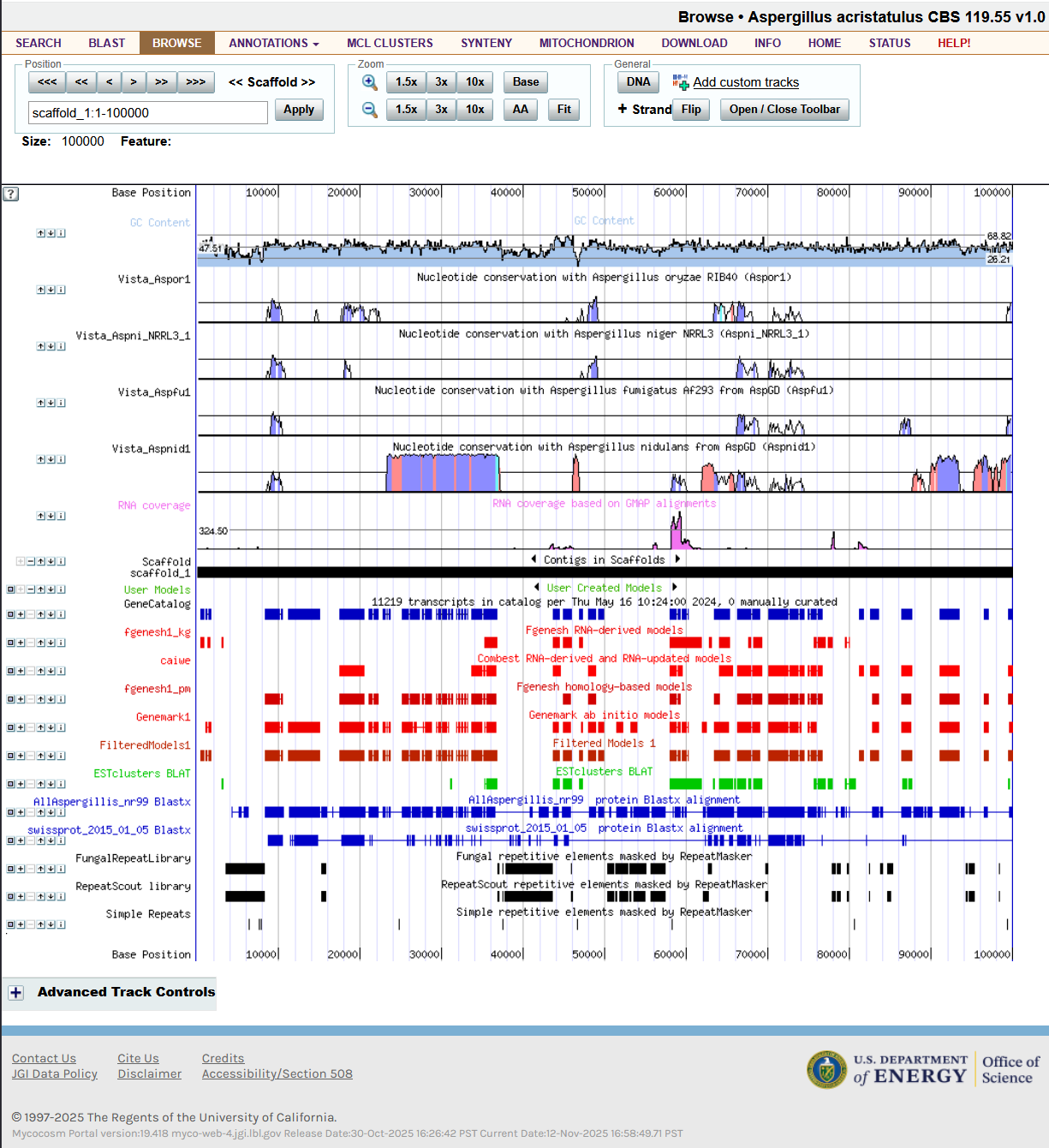Viewport: 1049px width, 1148px height.
Task: Open the ANNOTATIONS dropdown menu
Action: click(x=272, y=43)
